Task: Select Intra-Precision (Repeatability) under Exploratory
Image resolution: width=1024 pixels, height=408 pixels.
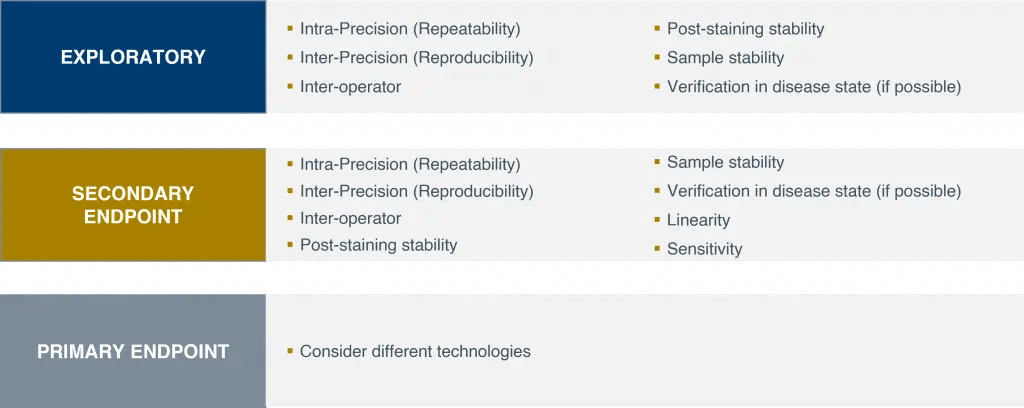Action: (x=410, y=29)
